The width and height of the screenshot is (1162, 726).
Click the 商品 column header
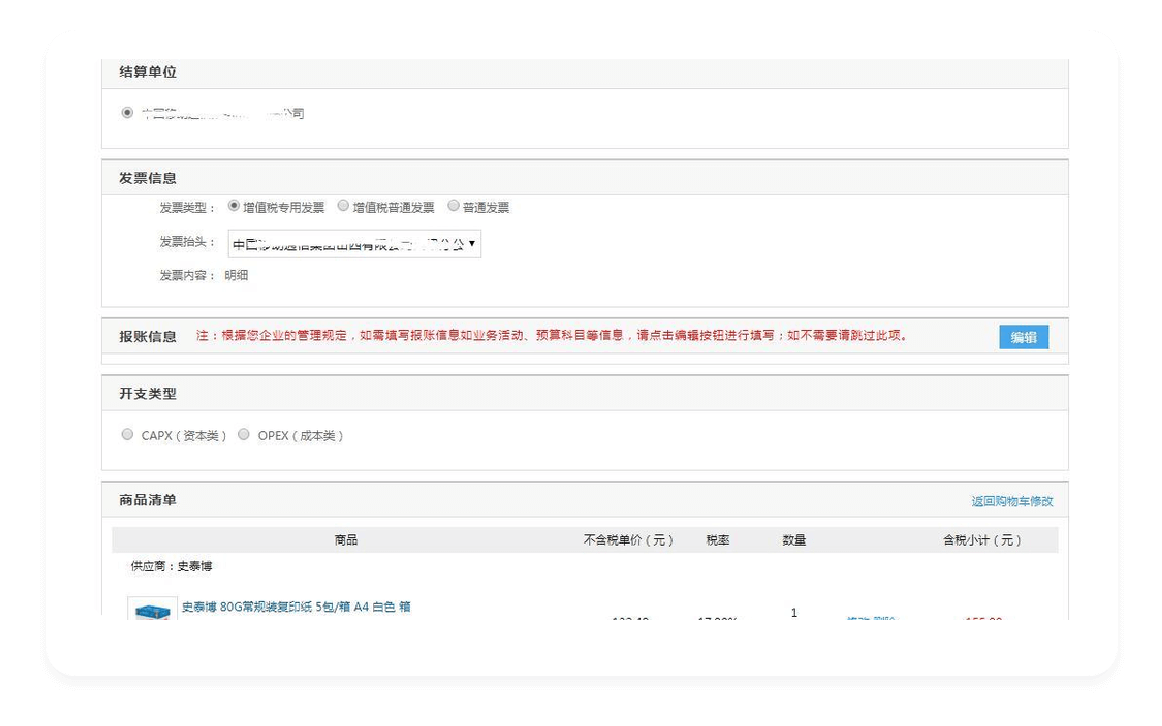pyautogui.click(x=345, y=539)
